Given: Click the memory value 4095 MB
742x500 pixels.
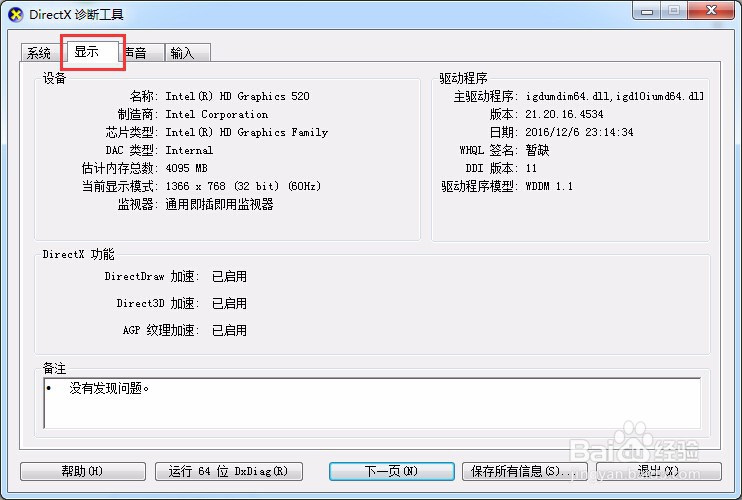Looking at the screenshot, I should pos(186,168).
